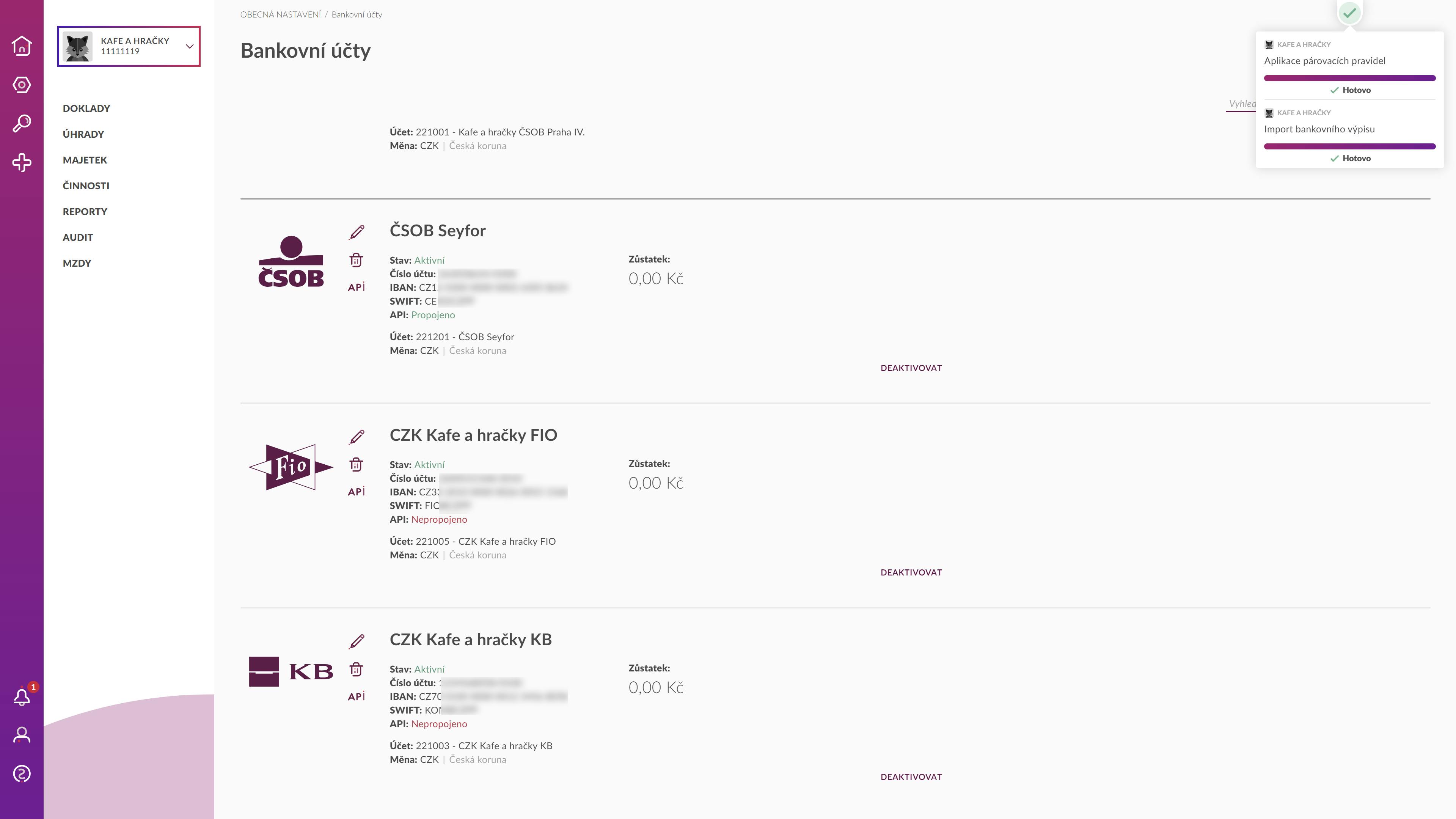Click the Import bankovního výpisu progress bar
1456x819 pixels.
pyautogui.click(x=1350, y=146)
